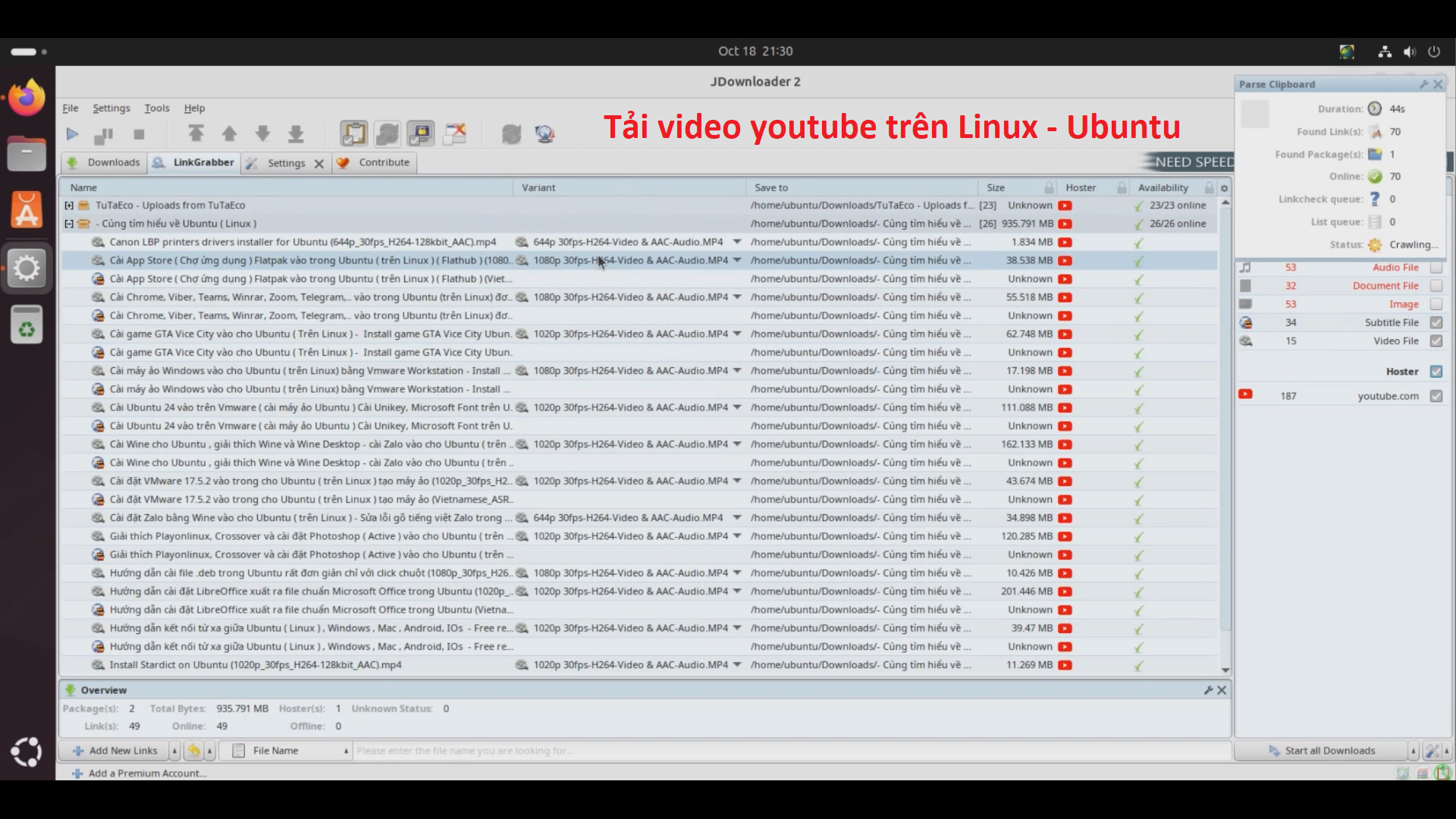This screenshot has height=819, width=1456.
Task: Toggle the Hoster header checkbox
Action: coord(1436,372)
